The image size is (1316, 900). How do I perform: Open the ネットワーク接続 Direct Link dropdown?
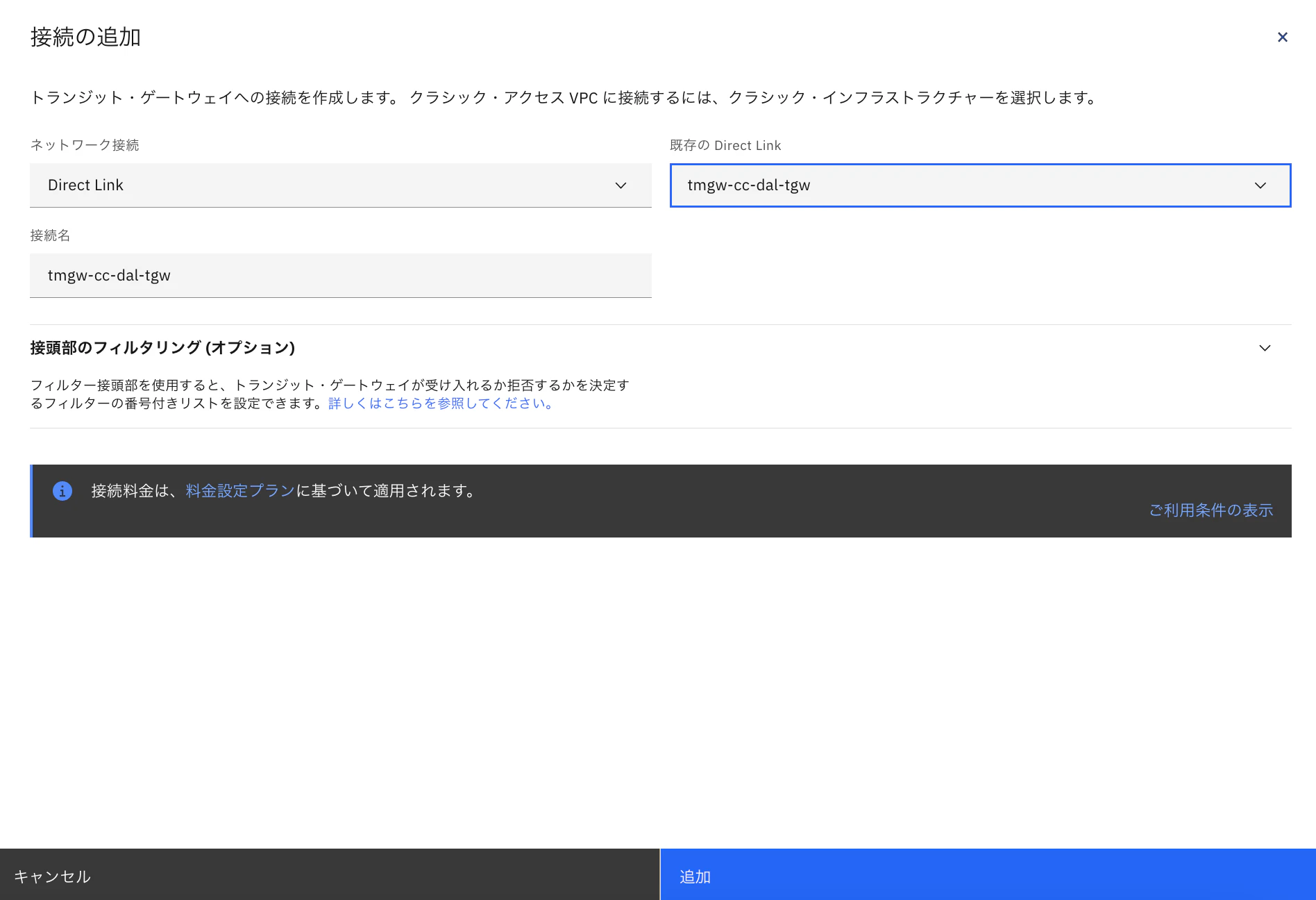(x=340, y=185)
